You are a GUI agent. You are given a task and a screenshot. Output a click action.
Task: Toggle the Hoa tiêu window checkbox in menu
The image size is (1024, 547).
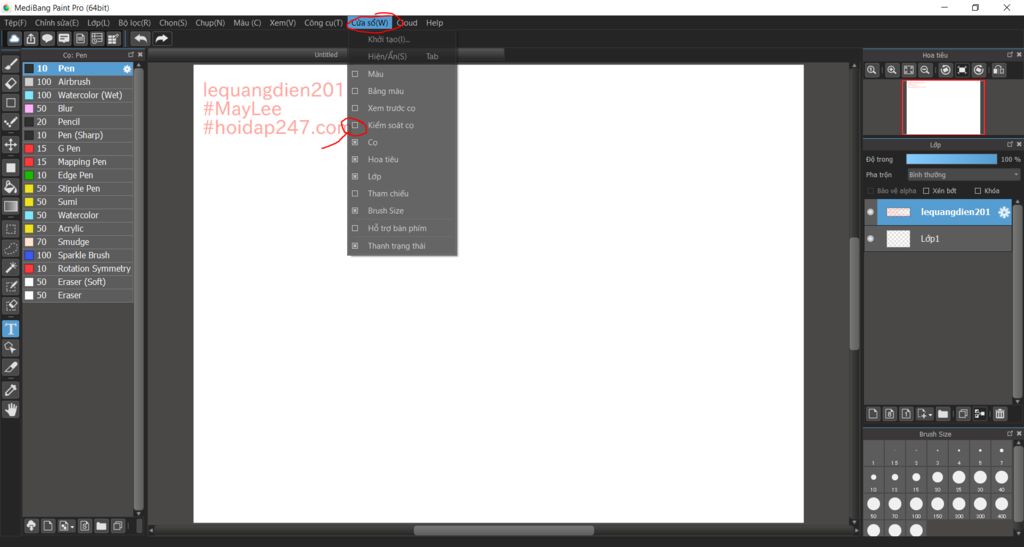click(x=355, y=159)
